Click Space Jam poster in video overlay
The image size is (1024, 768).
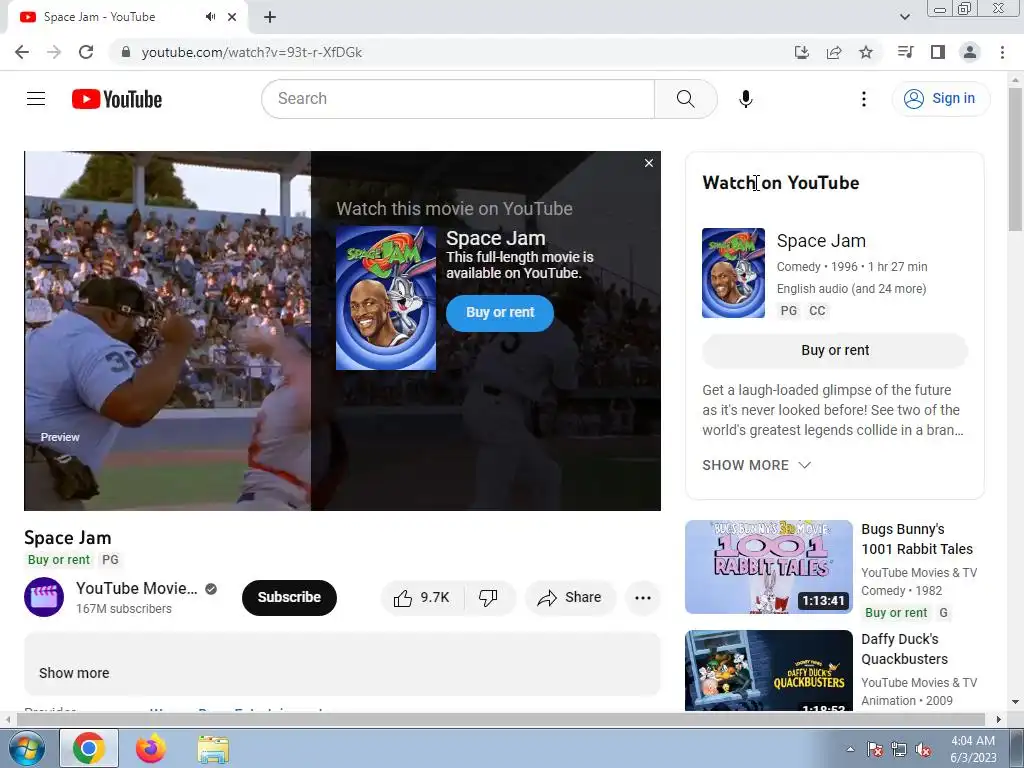[385, 298]
